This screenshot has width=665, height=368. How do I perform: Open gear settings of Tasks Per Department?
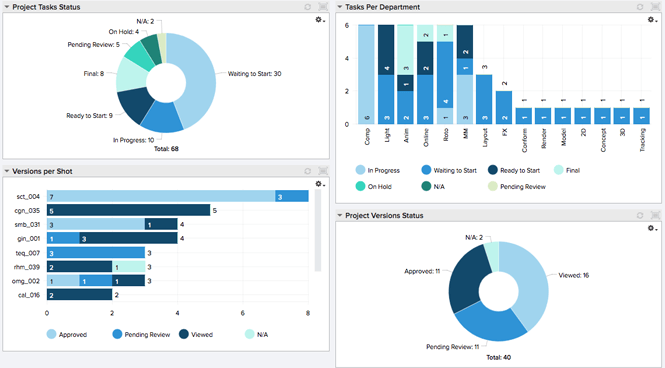tap(652, 20)
